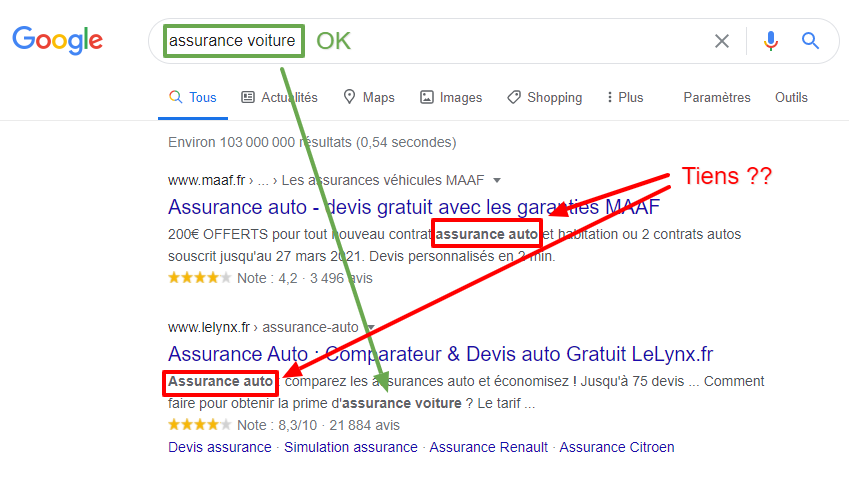849x486 pixels.
Task: Expand the dropdown arrow next to MAAF breadcrumb
Action: pos(497,180)
